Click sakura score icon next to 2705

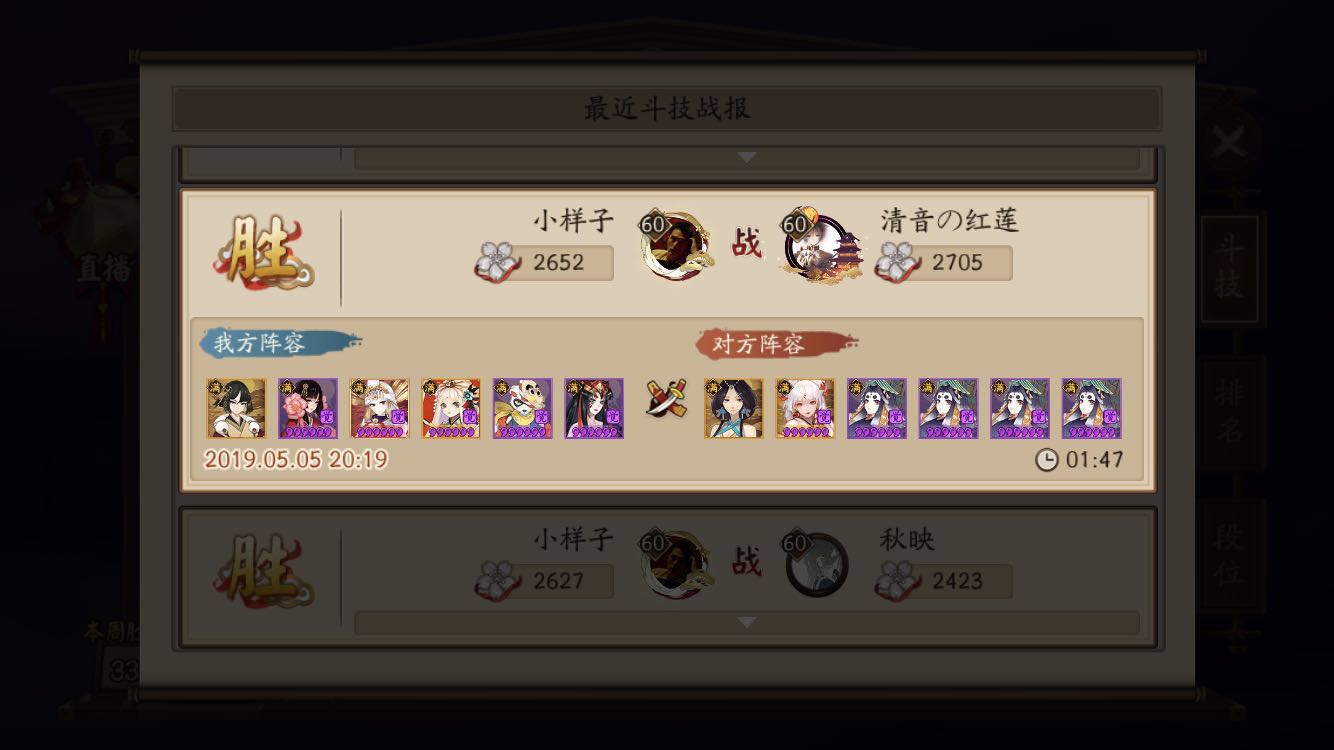pyautogui.click(x=897, y=262)
